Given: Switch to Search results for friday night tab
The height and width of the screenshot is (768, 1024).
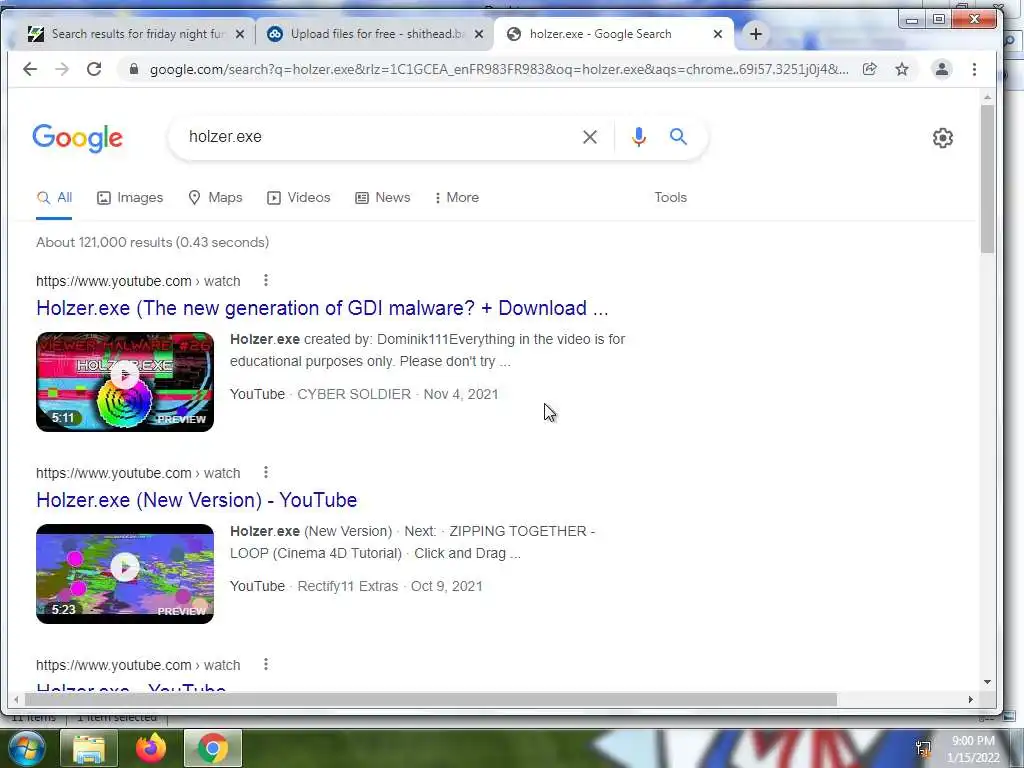Looking at the screenshot, I should click(136, 34).
